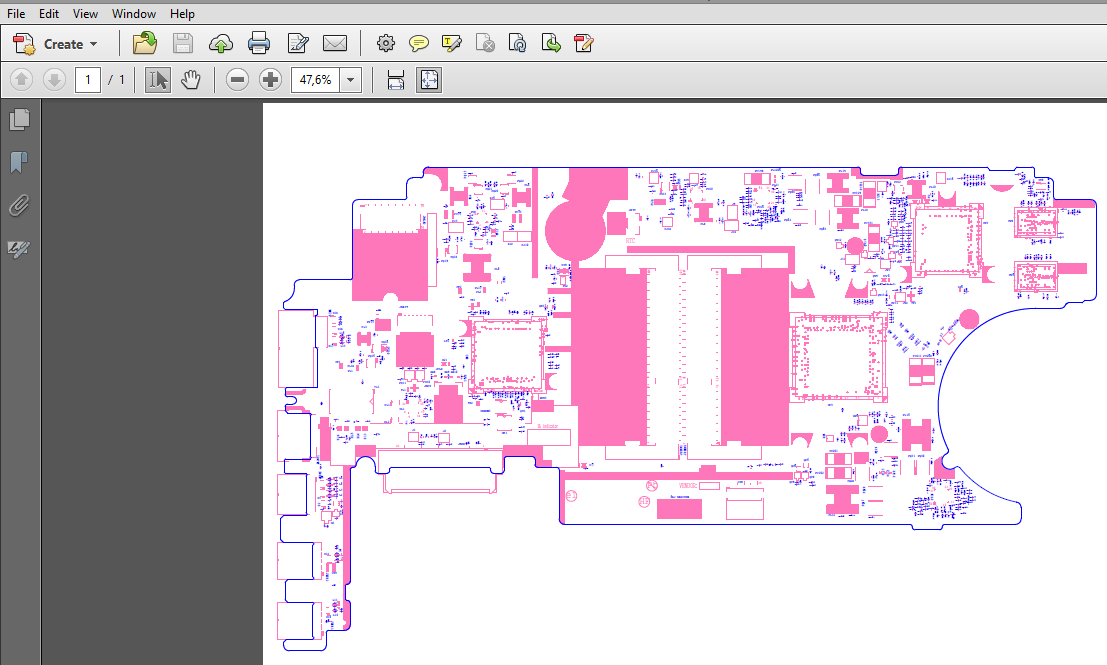Click the Open file folder icon
Image resolution: width=1107 pixels, height=665 pixels.
coord(145,43)
